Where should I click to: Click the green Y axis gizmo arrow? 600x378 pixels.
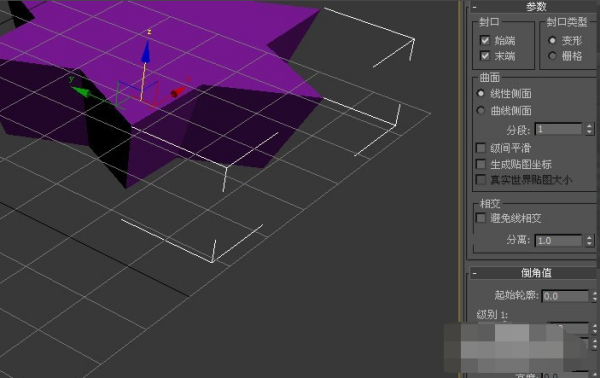click(82, 92)
